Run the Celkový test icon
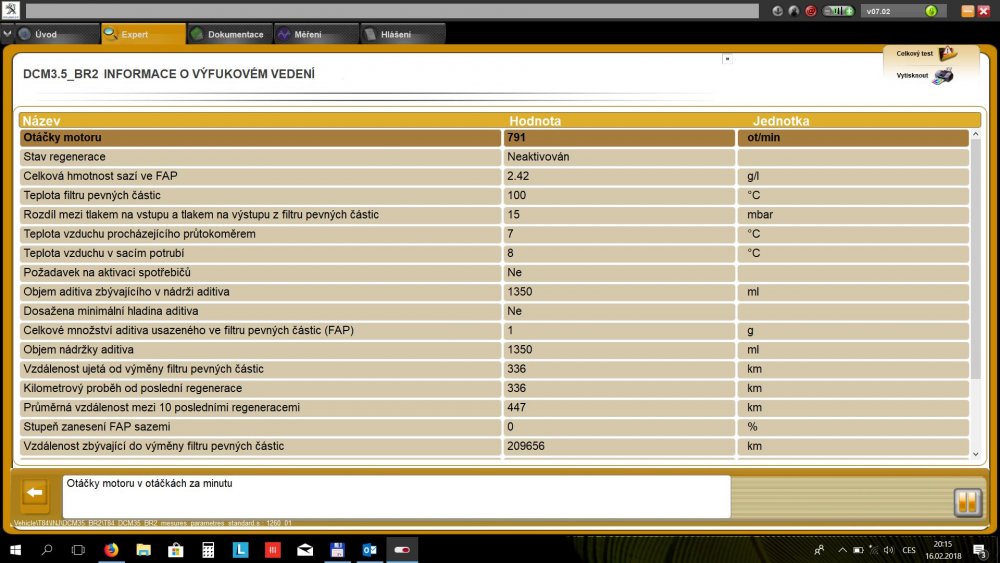 (x=947, y=54)
